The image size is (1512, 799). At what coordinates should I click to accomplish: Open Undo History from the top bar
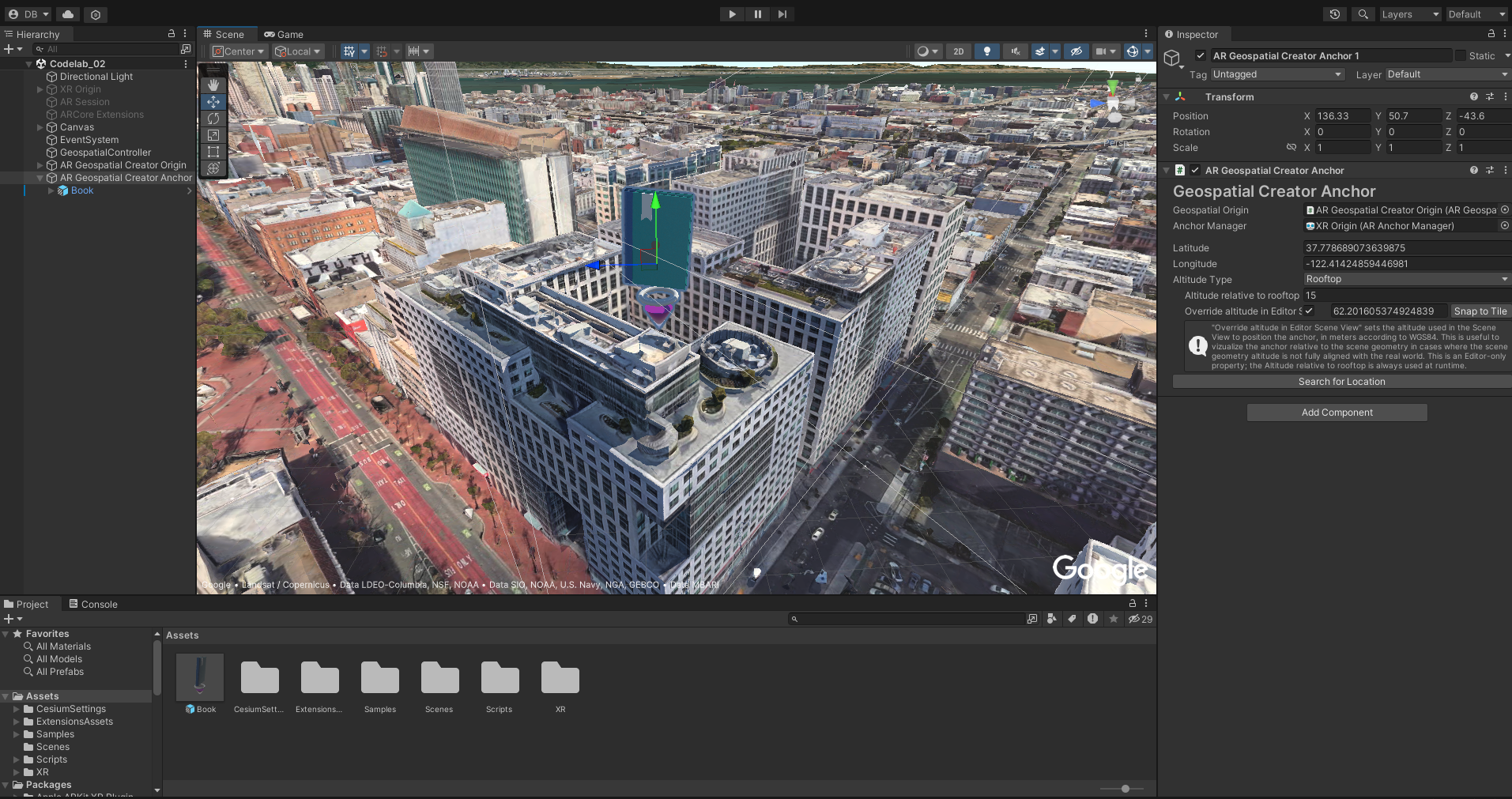(x=1335, y=14)
